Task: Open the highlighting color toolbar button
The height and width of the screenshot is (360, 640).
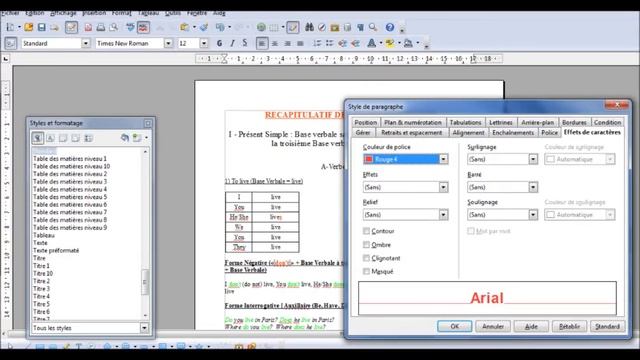Action: 390,43
